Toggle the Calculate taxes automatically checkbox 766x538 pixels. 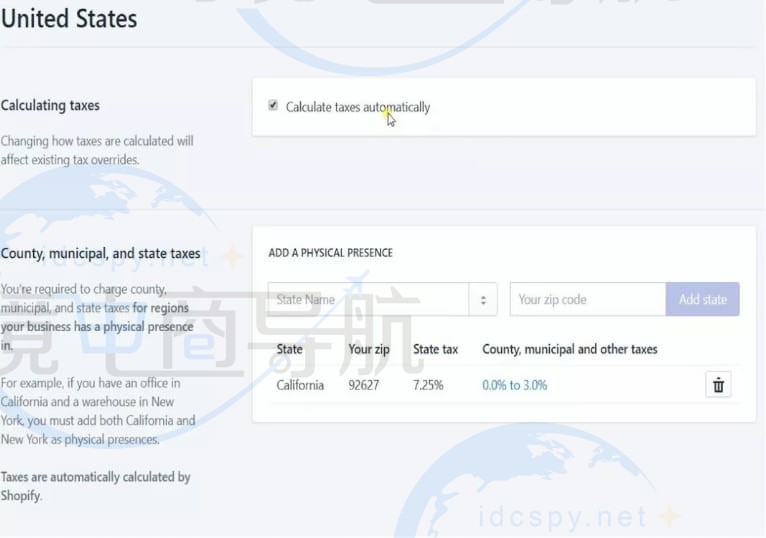(x=273, y=106)
